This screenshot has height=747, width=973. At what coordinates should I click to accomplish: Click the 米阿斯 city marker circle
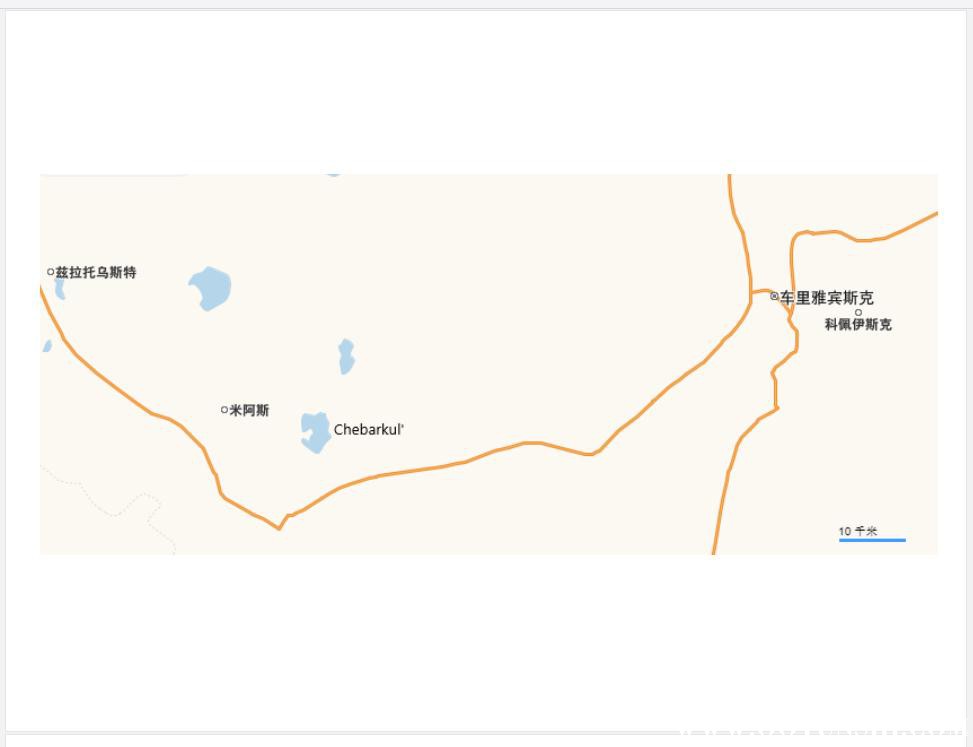pyautogui.click(x=224, y=409)
